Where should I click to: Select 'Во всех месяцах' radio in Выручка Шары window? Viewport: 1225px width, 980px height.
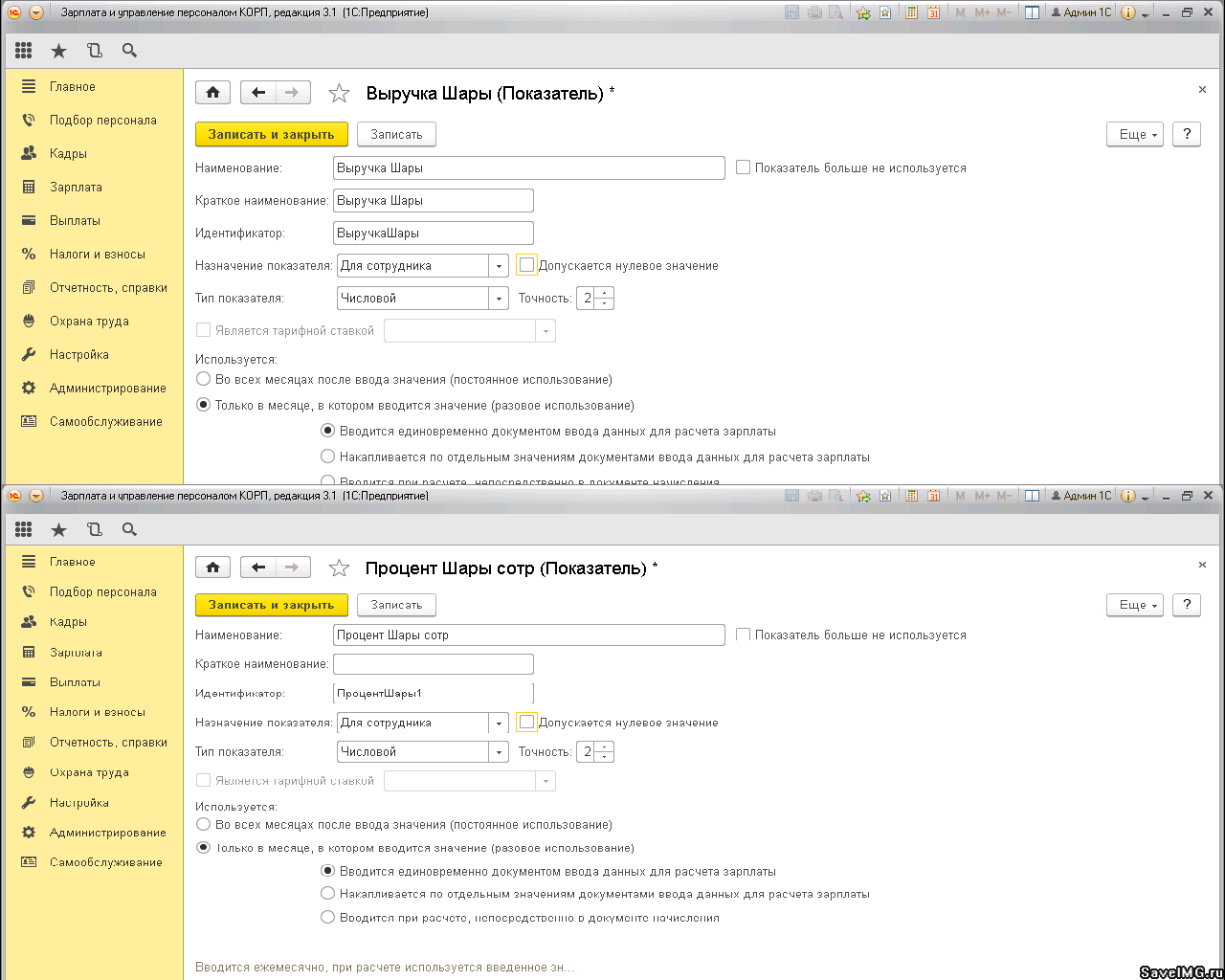[203, 379]
